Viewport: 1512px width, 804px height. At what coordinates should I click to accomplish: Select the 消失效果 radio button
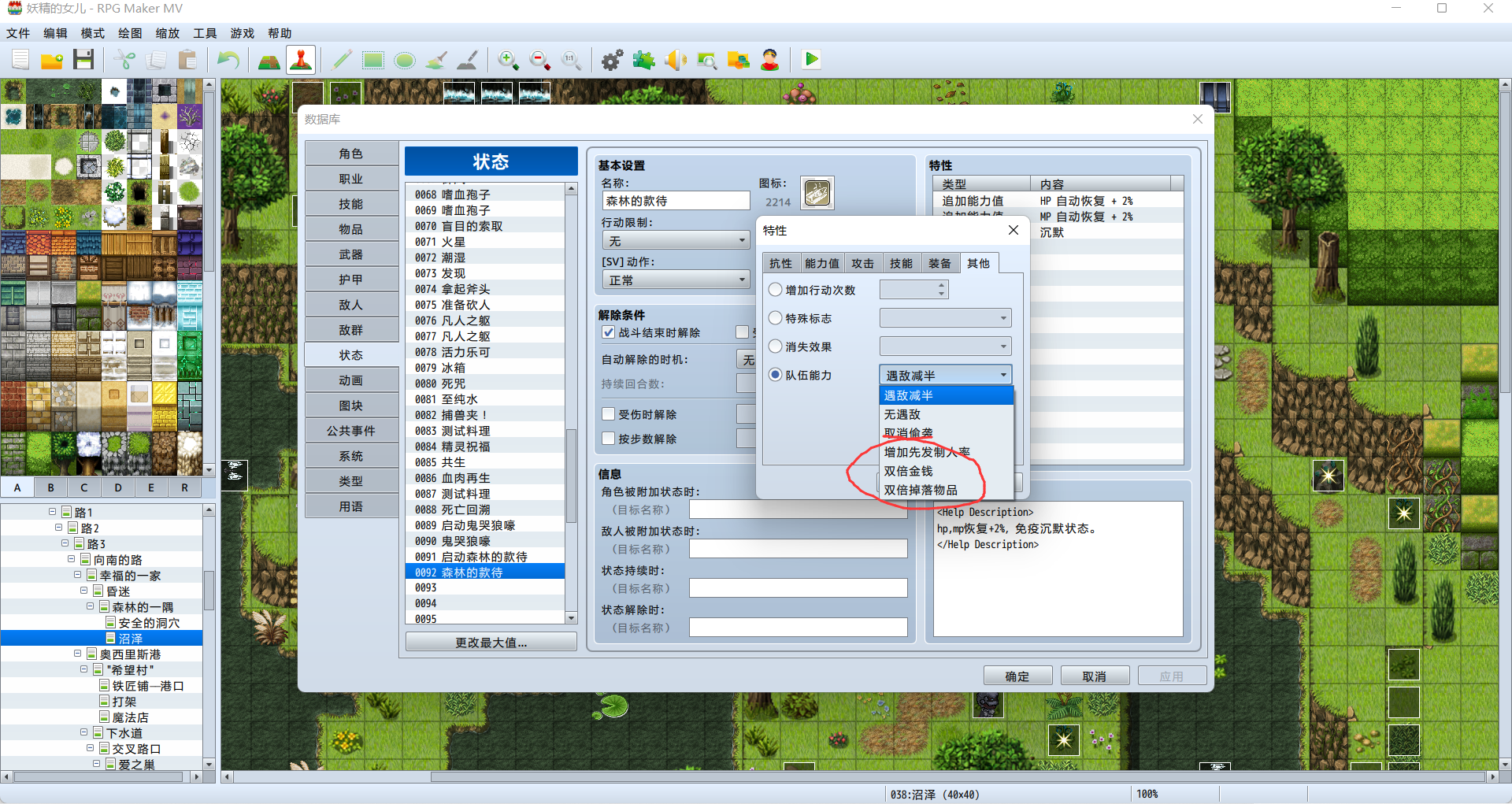[776, 346]
